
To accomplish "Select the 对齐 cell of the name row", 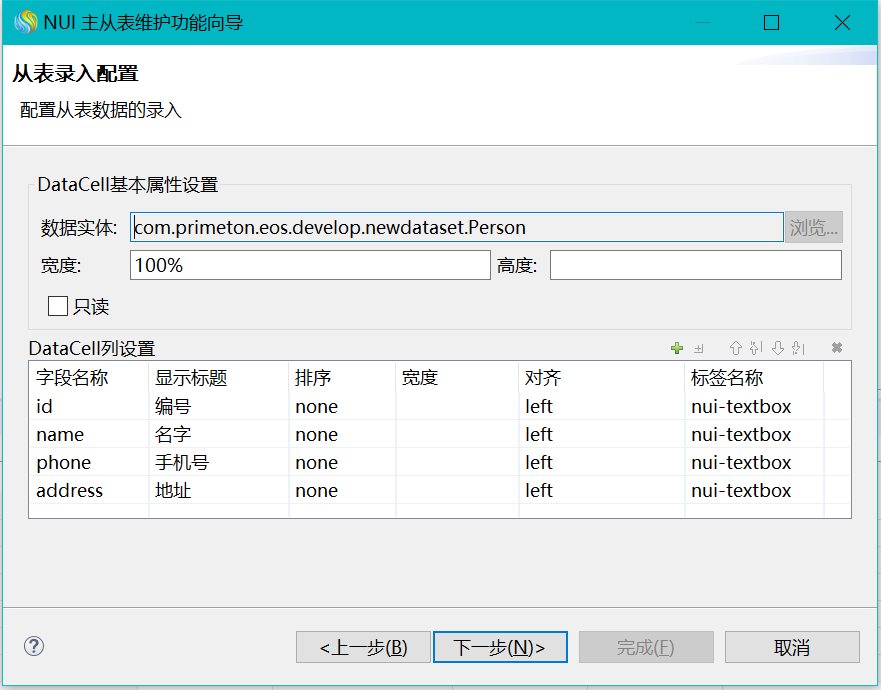I will [600, 435].
